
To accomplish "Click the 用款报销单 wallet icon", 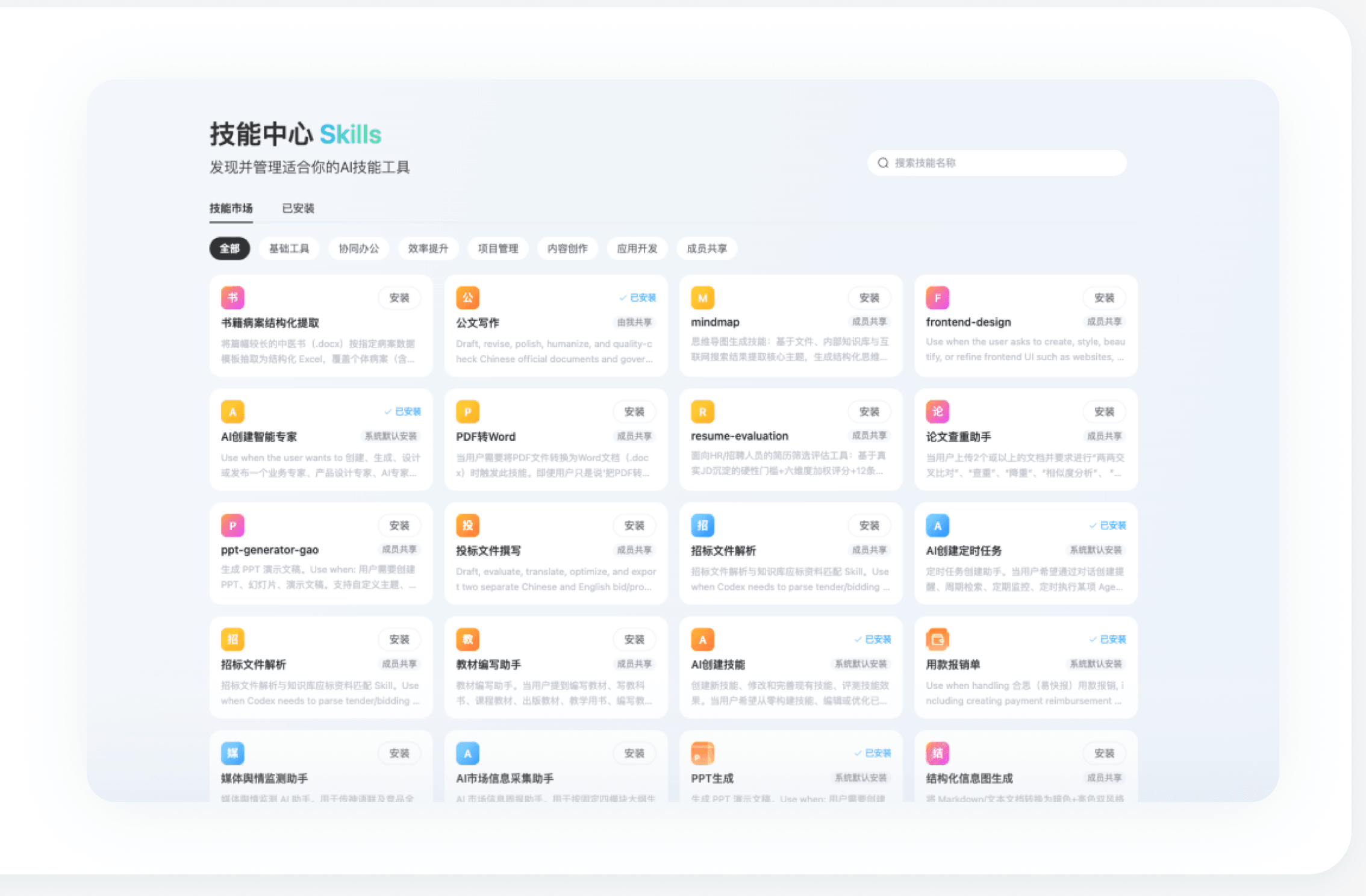I will pos(937,639).
